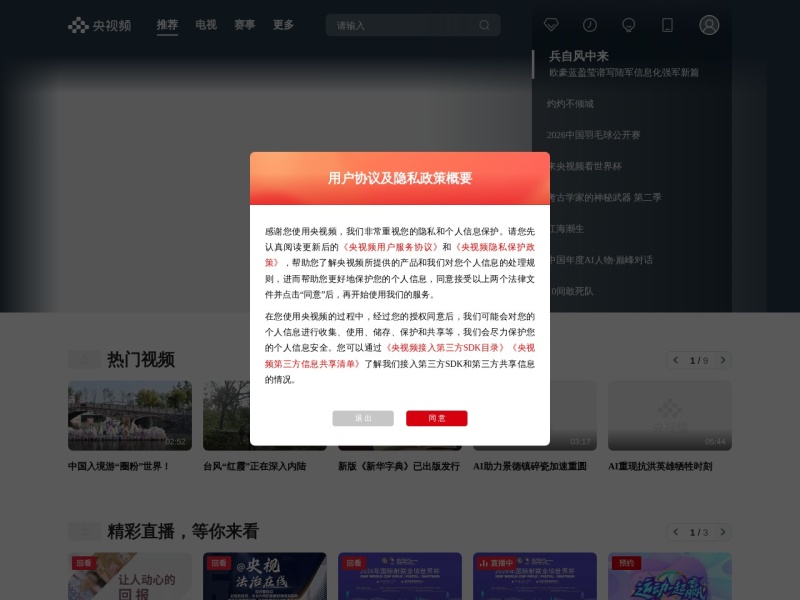Open 央视频隐私保护政策 link

click(x=495, y=247)
